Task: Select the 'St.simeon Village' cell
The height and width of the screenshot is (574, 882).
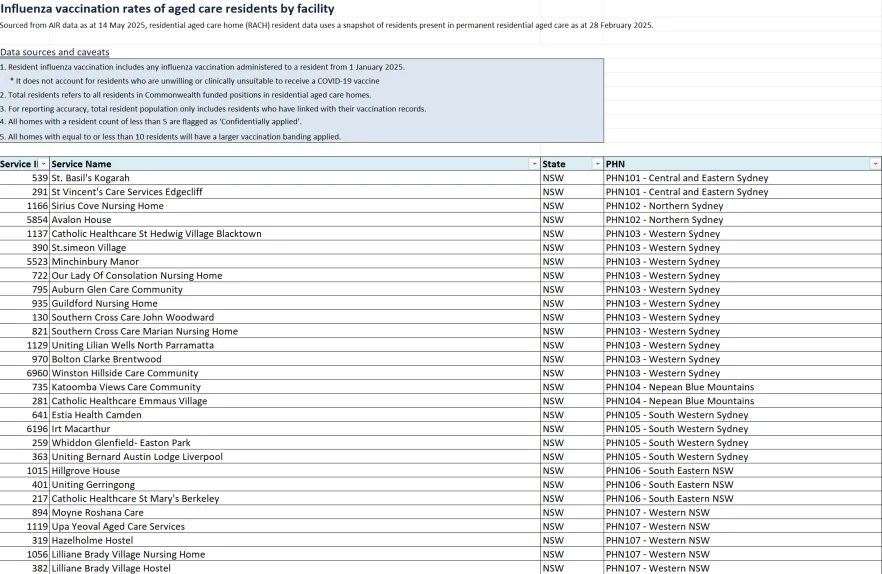Action: [295, 248]
